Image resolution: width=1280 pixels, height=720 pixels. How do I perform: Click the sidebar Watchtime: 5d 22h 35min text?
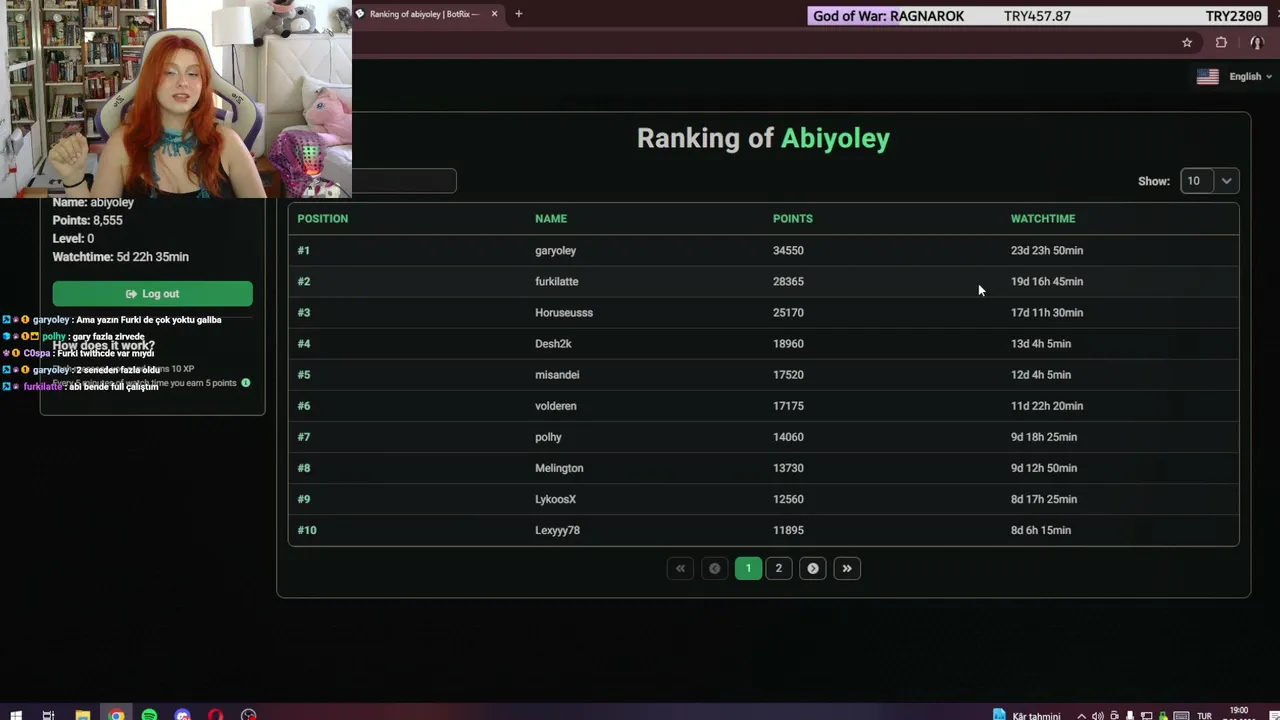[121, 257]
